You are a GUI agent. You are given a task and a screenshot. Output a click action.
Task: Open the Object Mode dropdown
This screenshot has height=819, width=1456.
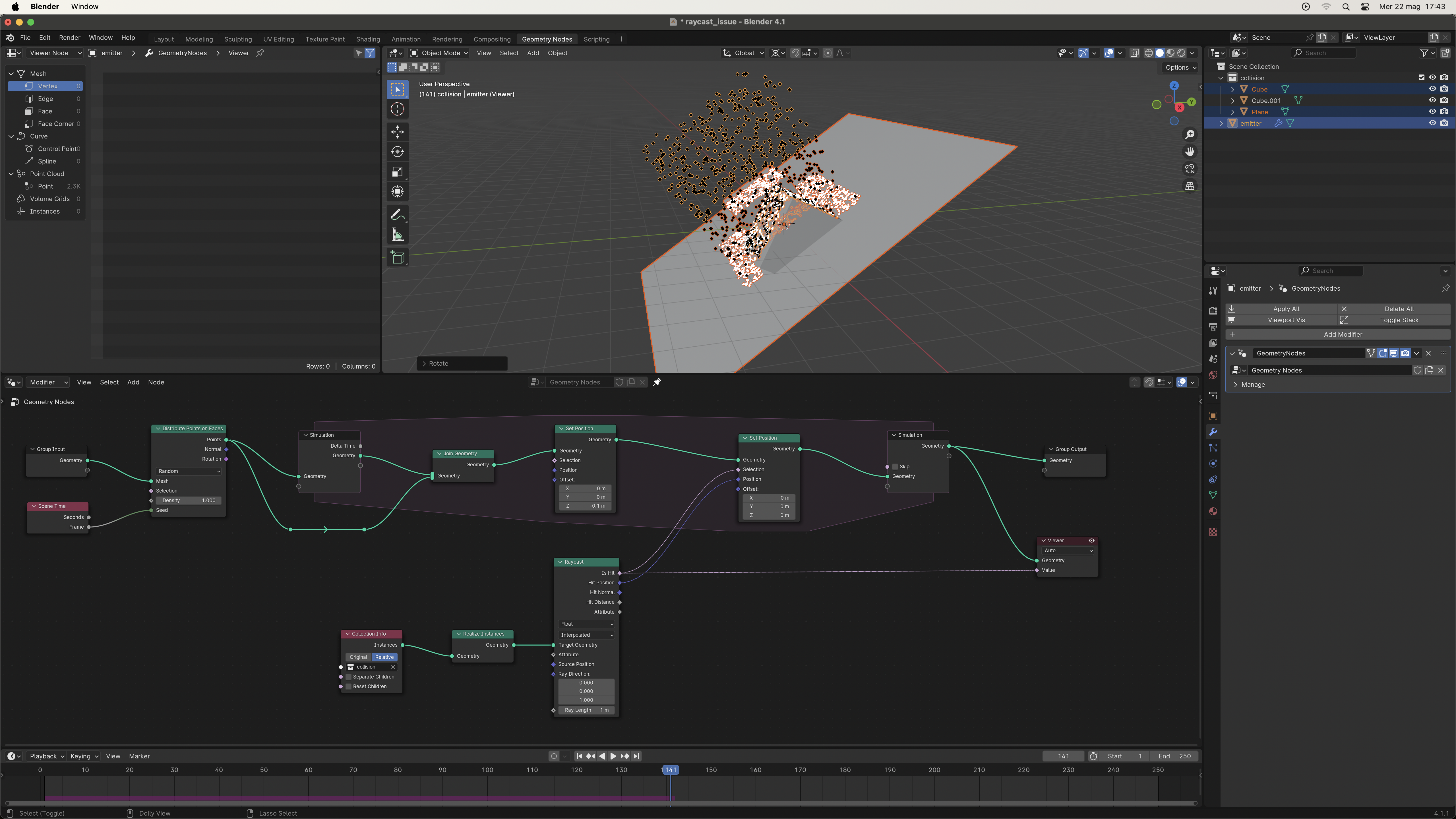pos(440,53)
